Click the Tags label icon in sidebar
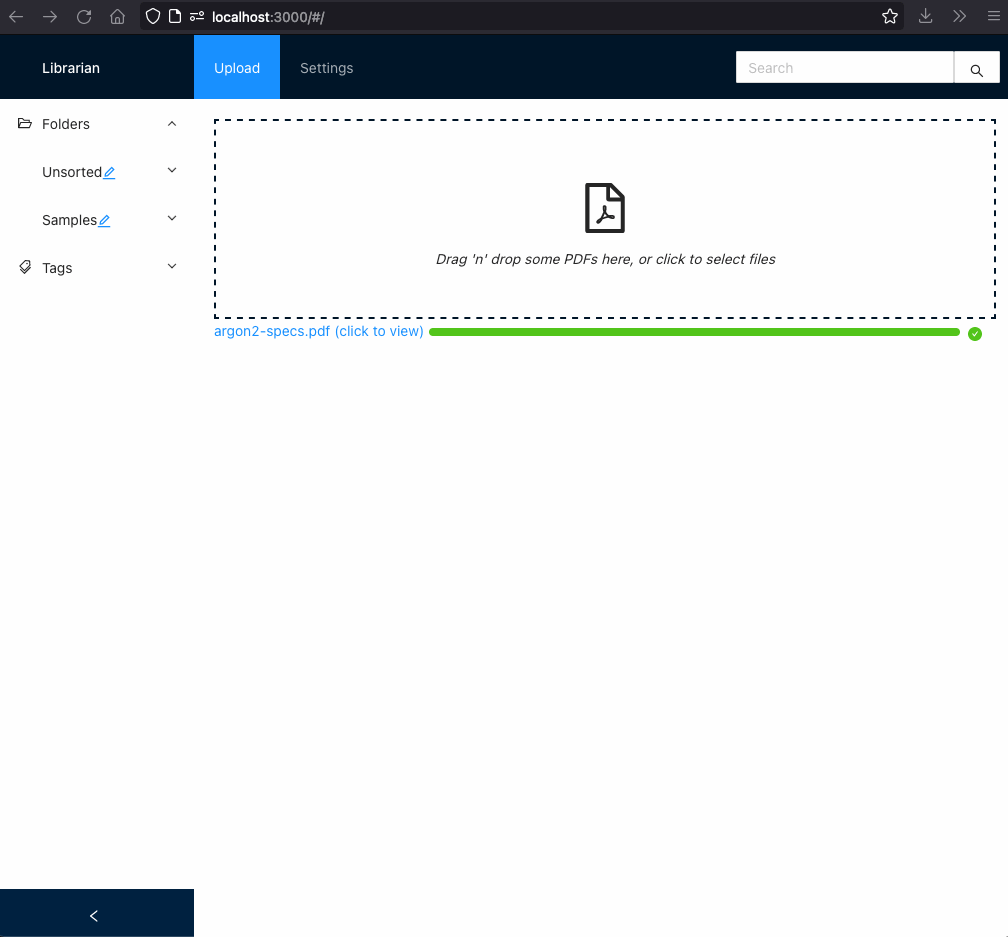Screen dimensions: 1008x937 point(25,267)
